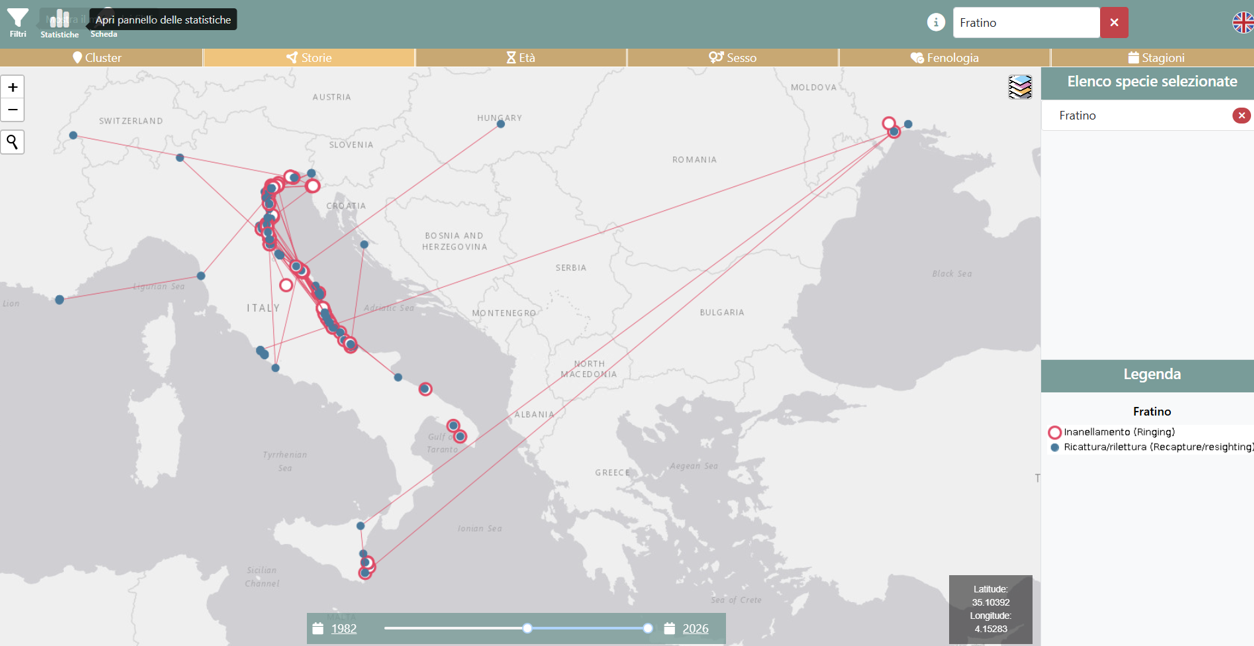This screenshot has height=646, width=1254.
Task: Switch to the Sesso tab
Action: pyautogui.click(x=733, y=58)
